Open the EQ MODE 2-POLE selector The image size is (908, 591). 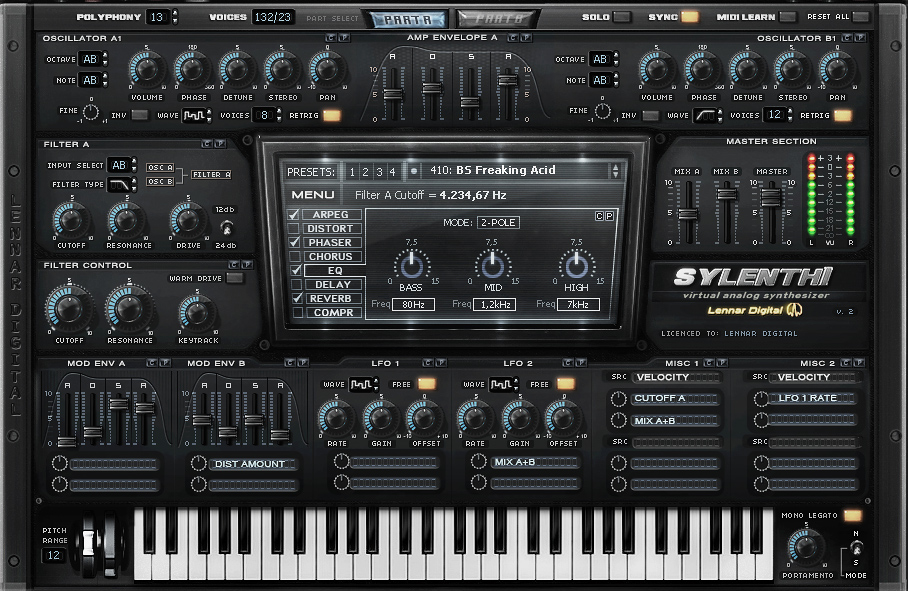(498, 222)
